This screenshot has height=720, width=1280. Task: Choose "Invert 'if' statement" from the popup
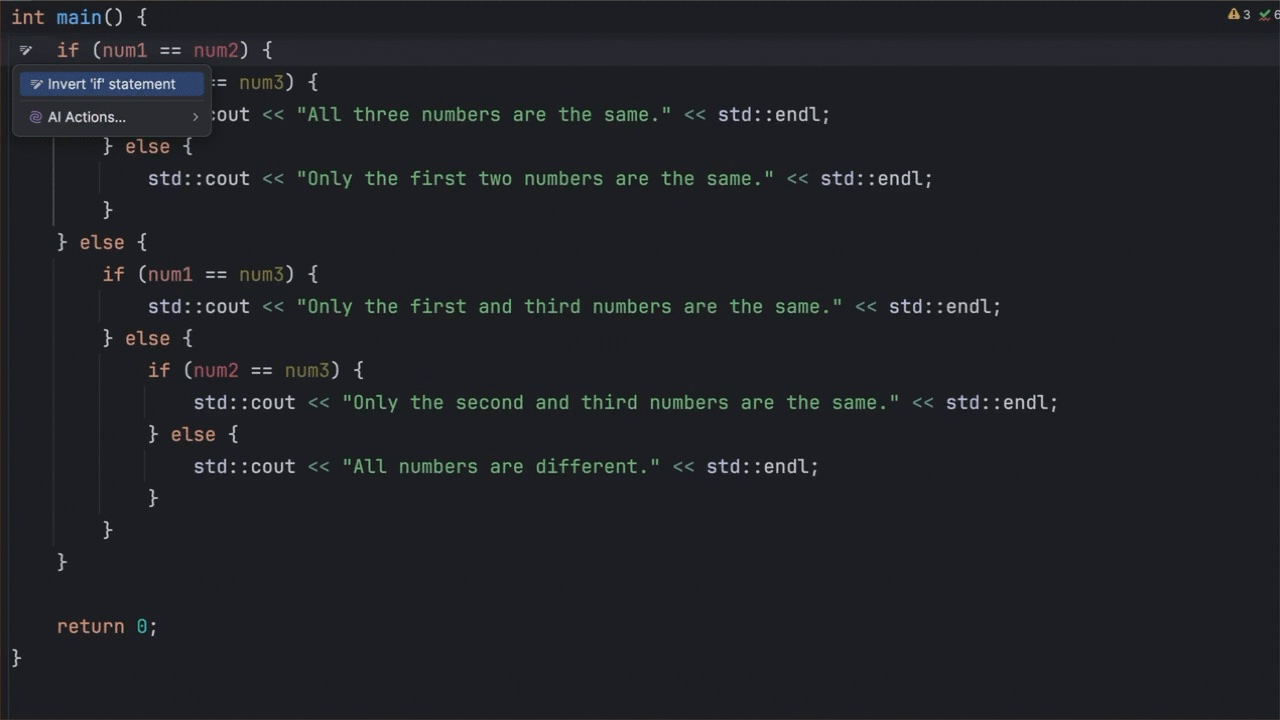(111, 84)
